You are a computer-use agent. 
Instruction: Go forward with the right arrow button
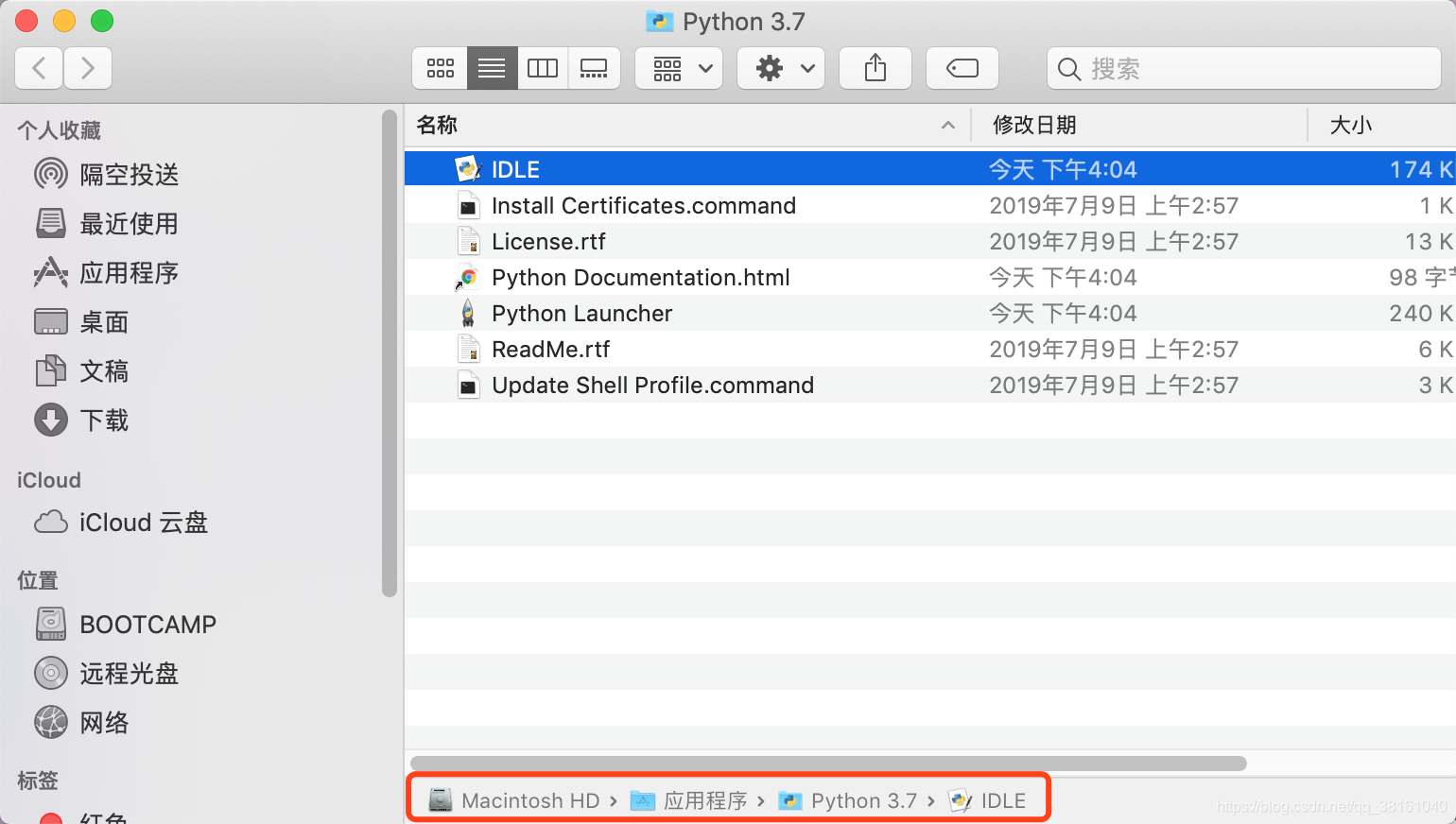point(88,68)
